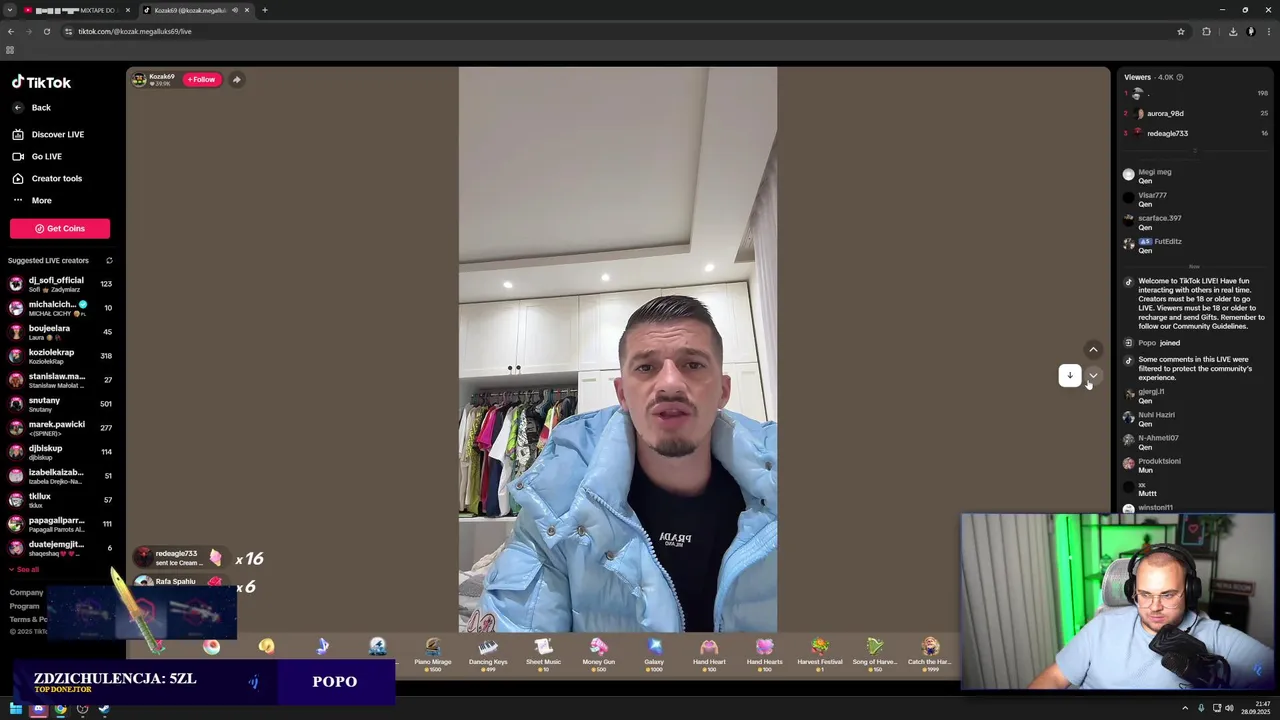Open izabelkaizab suggested live creator
This screenshot has height=720, width=1280.
coord(60,476)
